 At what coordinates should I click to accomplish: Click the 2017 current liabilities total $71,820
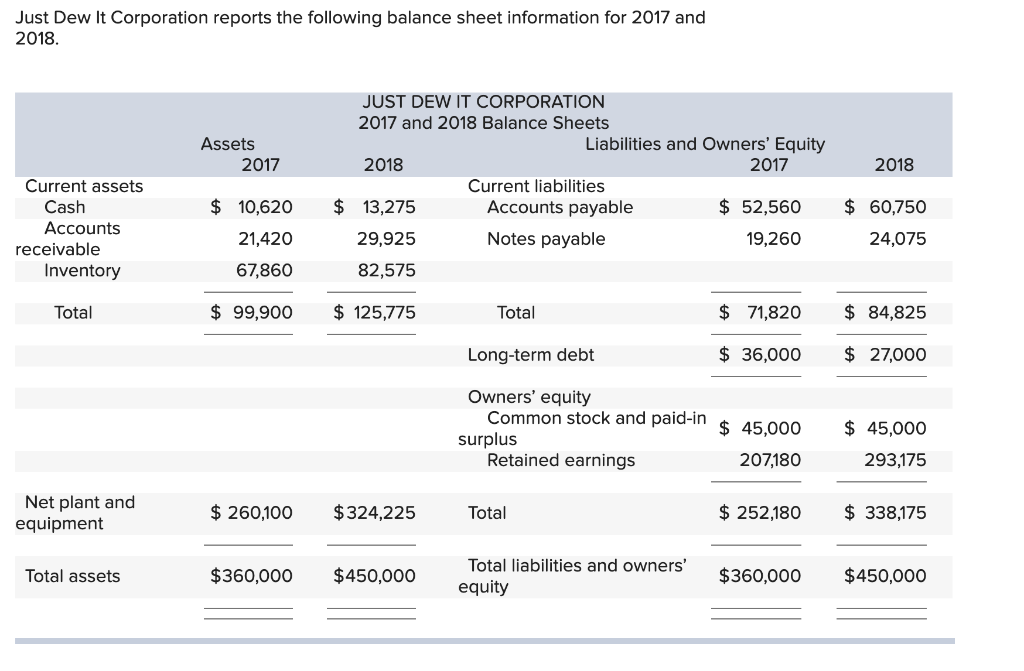[x=760, y=312]
